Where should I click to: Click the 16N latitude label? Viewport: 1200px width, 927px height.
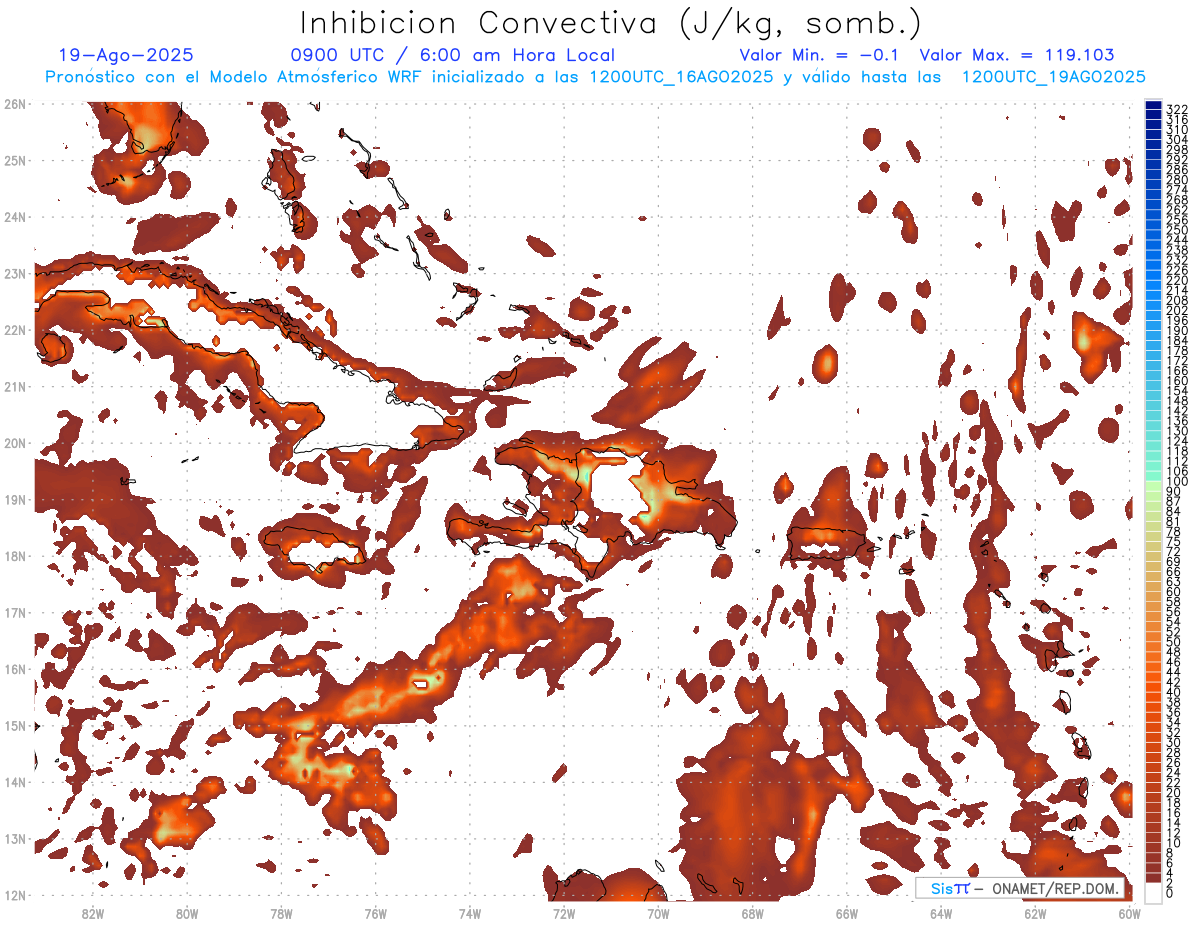tap(15, 669)
